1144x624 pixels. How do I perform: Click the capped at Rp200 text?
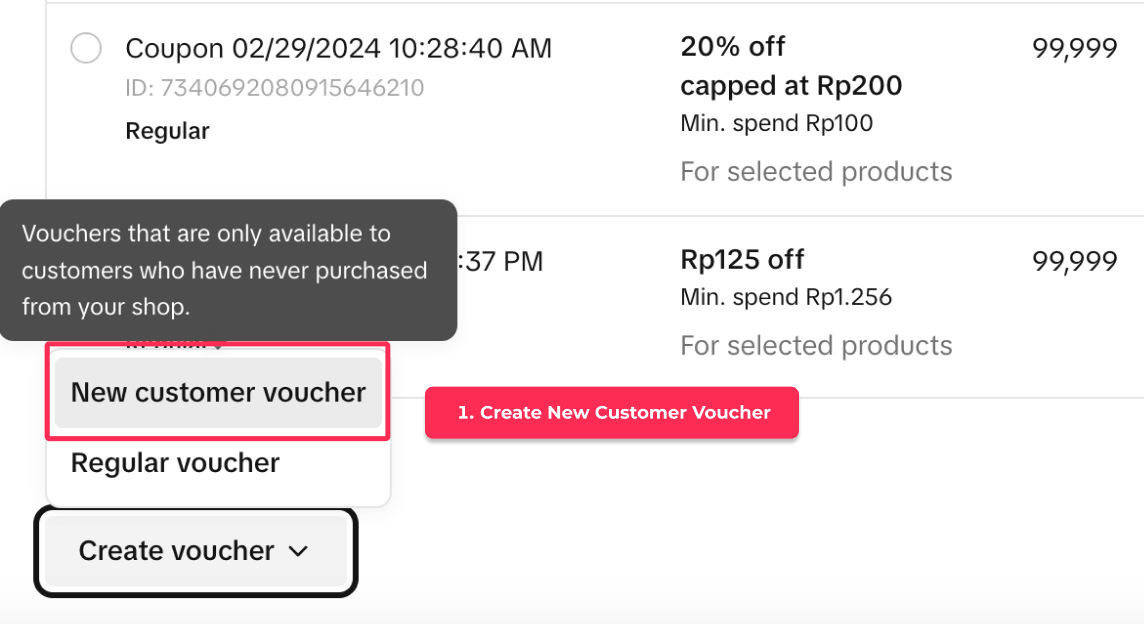point(791,86)
